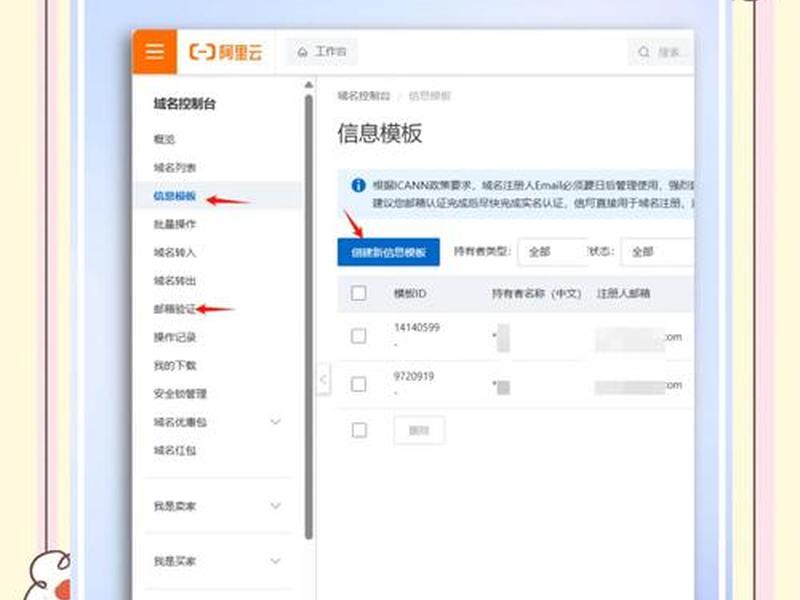The width and height of the screenshot is (800, 600).
Task: Open the 状态 dropdown
Action: click(657, 252)
